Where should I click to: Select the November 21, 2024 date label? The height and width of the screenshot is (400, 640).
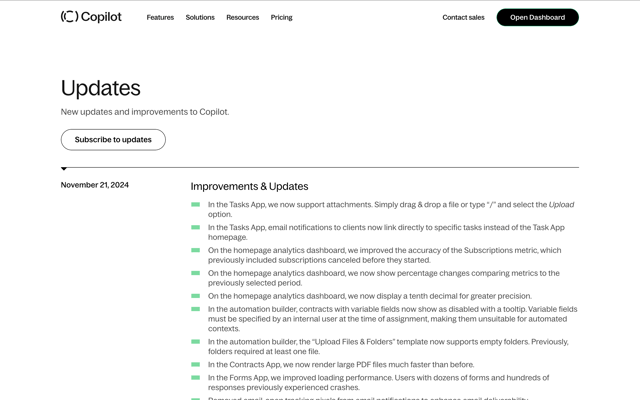(95, 185)
